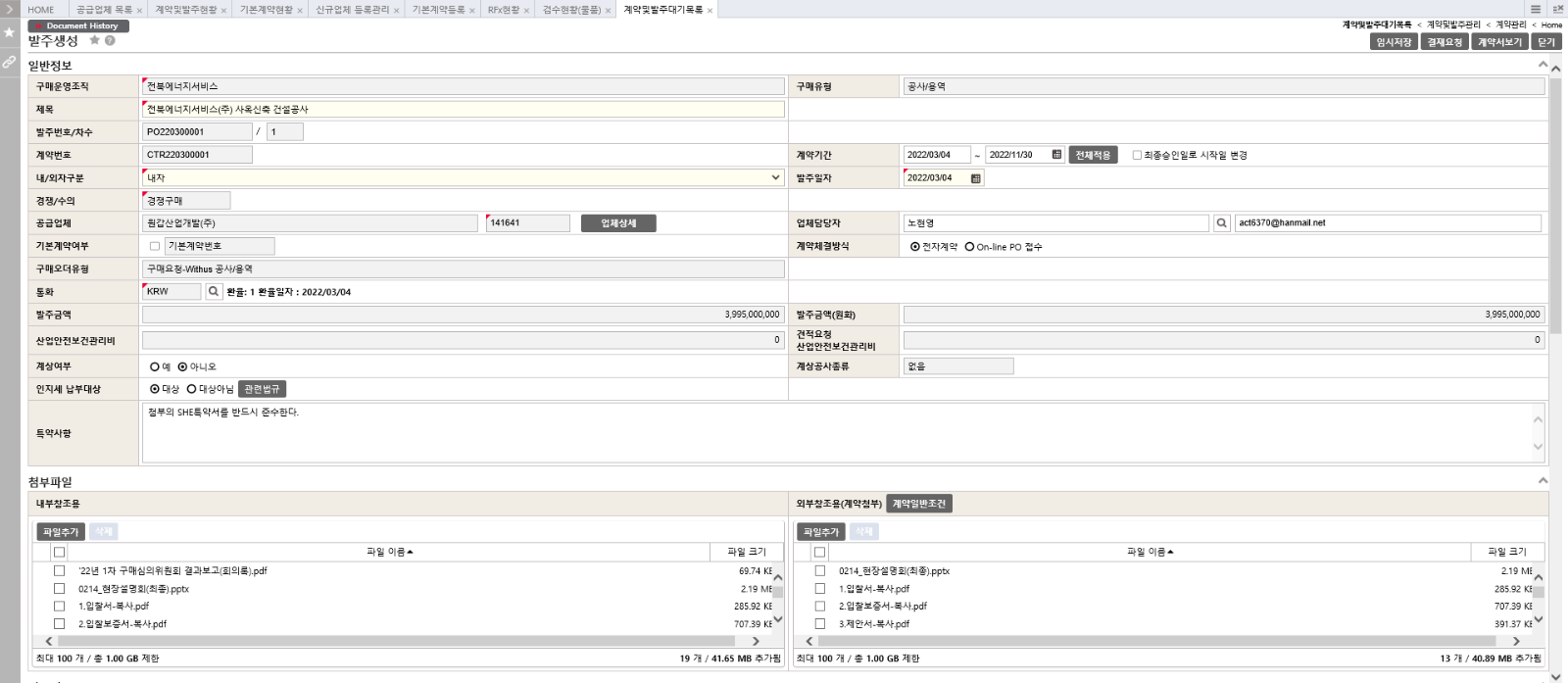Click currency search magnifier next to KRW
The height and width of the screenshot is (683, 1568).
click(213, 292)
